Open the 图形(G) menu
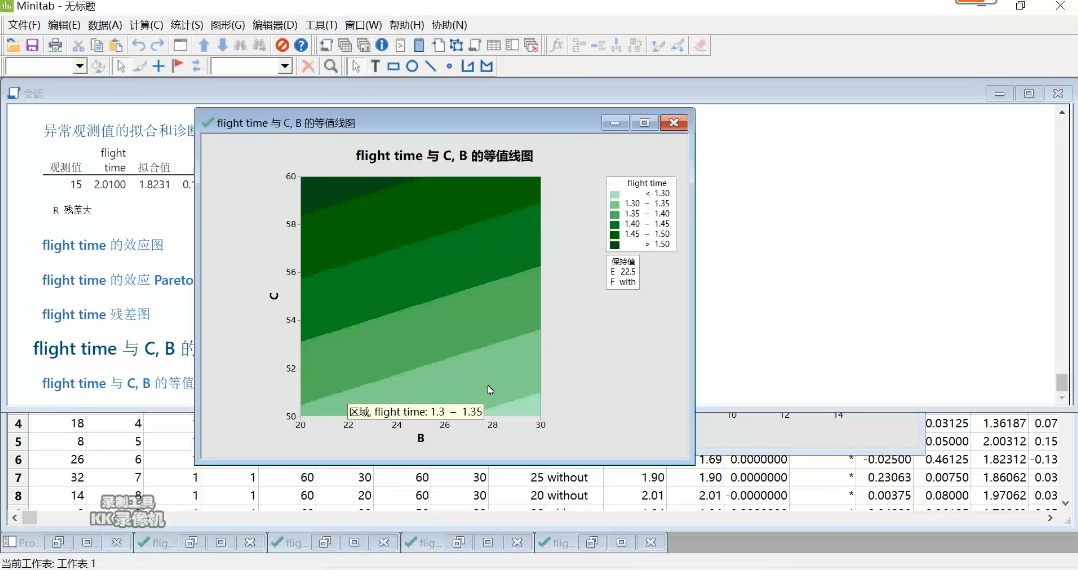This screenshot has height=570, width=1078. point(228,25)
